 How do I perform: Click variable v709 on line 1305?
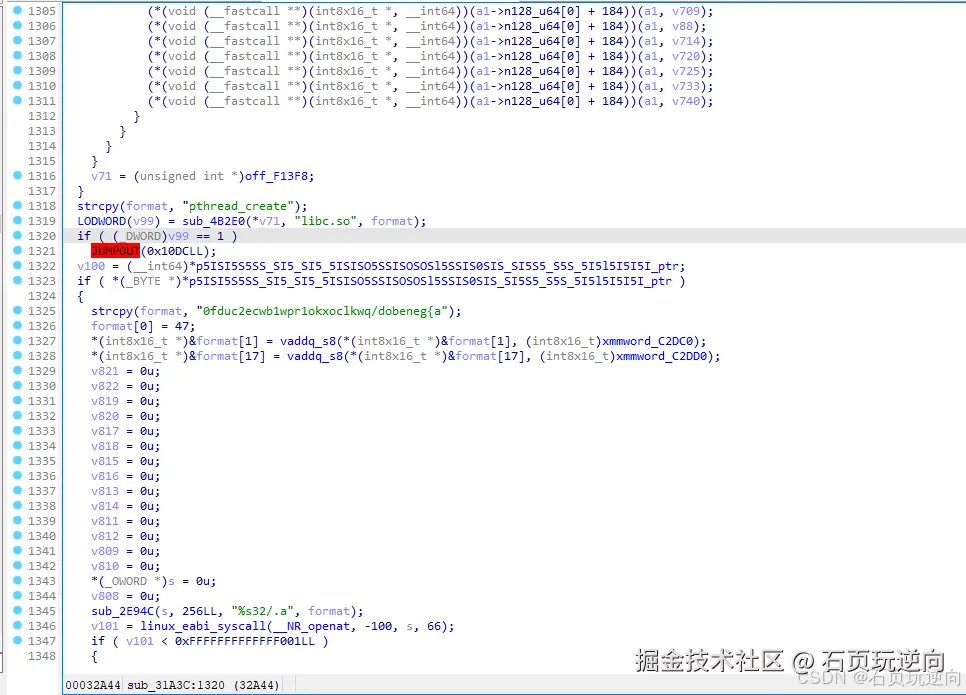tap(686, 11)
